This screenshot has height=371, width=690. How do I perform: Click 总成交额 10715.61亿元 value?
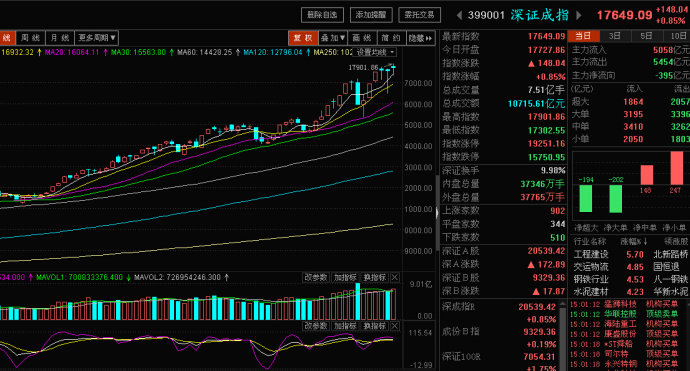pyautogui.click(x=536, y=103)
